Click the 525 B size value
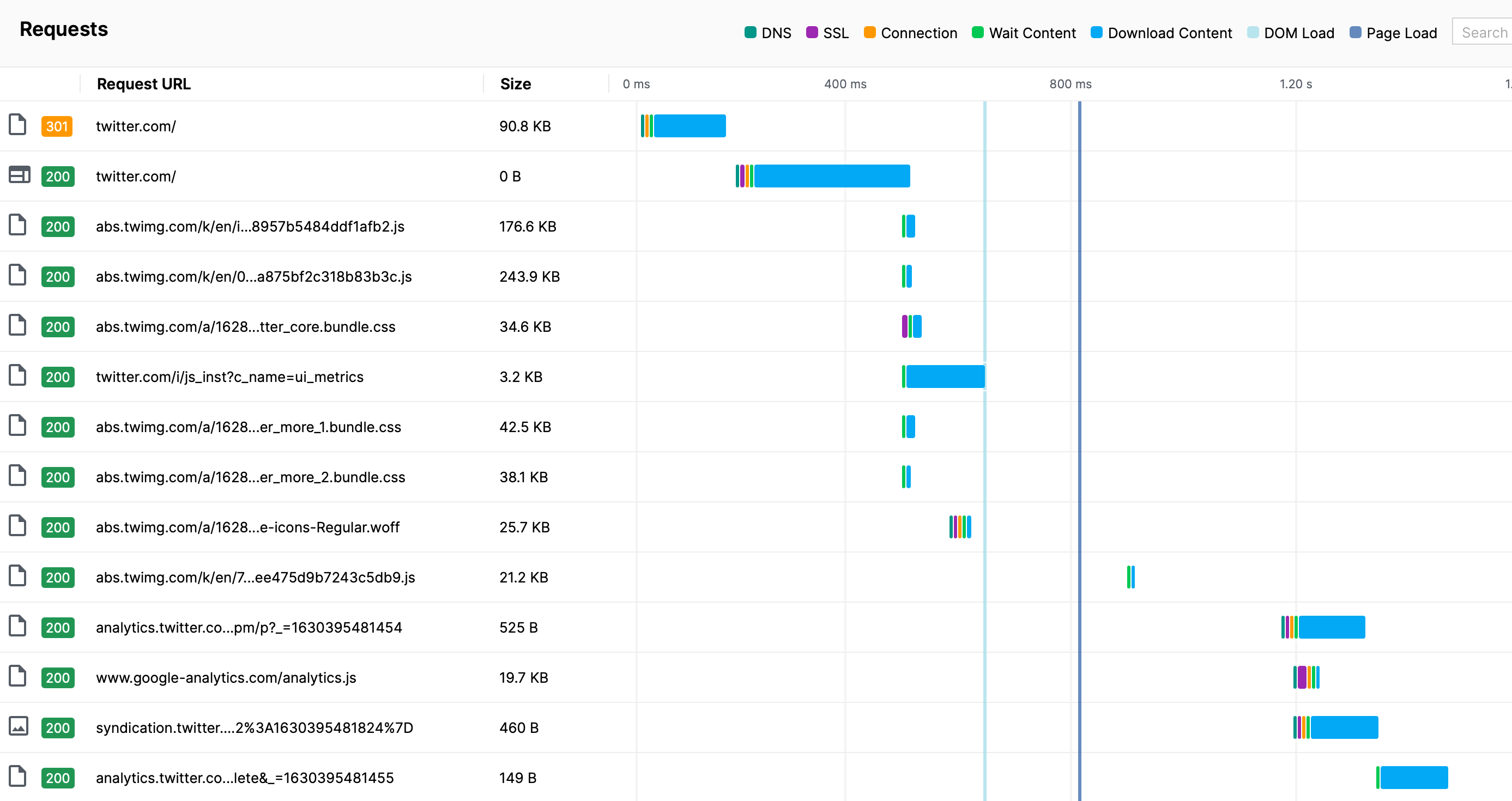The width and height of the screenshot is (1512, 801). click(518, 627)
